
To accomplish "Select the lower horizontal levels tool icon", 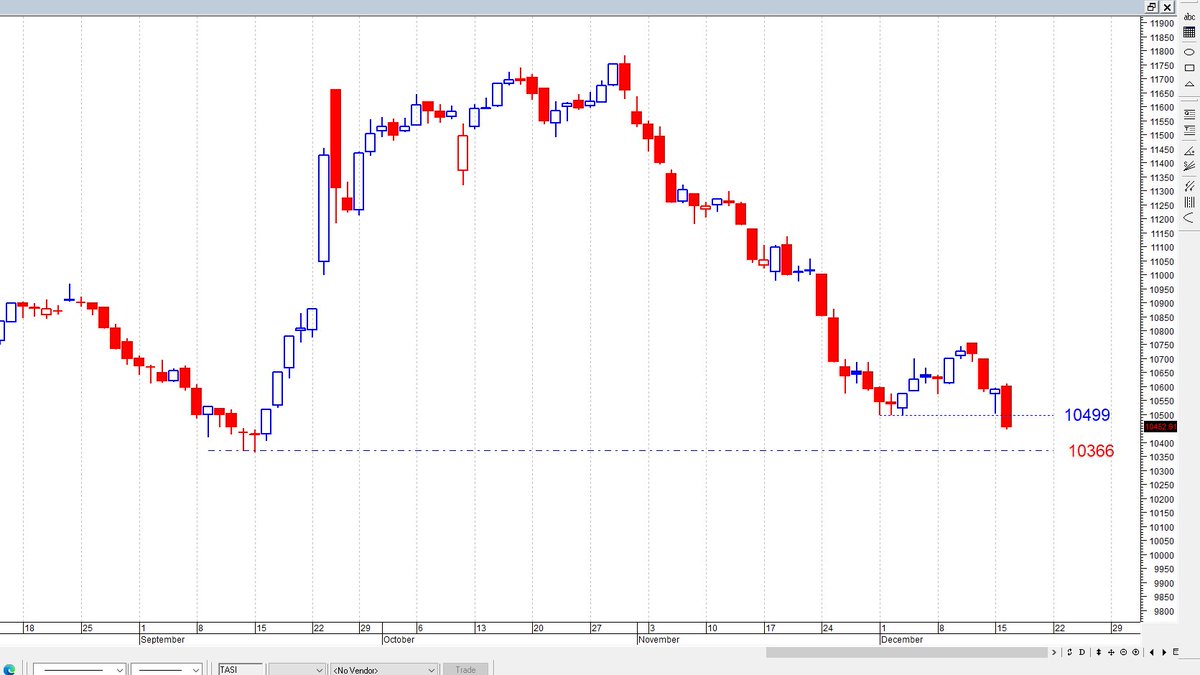I will click(1189, 129).
